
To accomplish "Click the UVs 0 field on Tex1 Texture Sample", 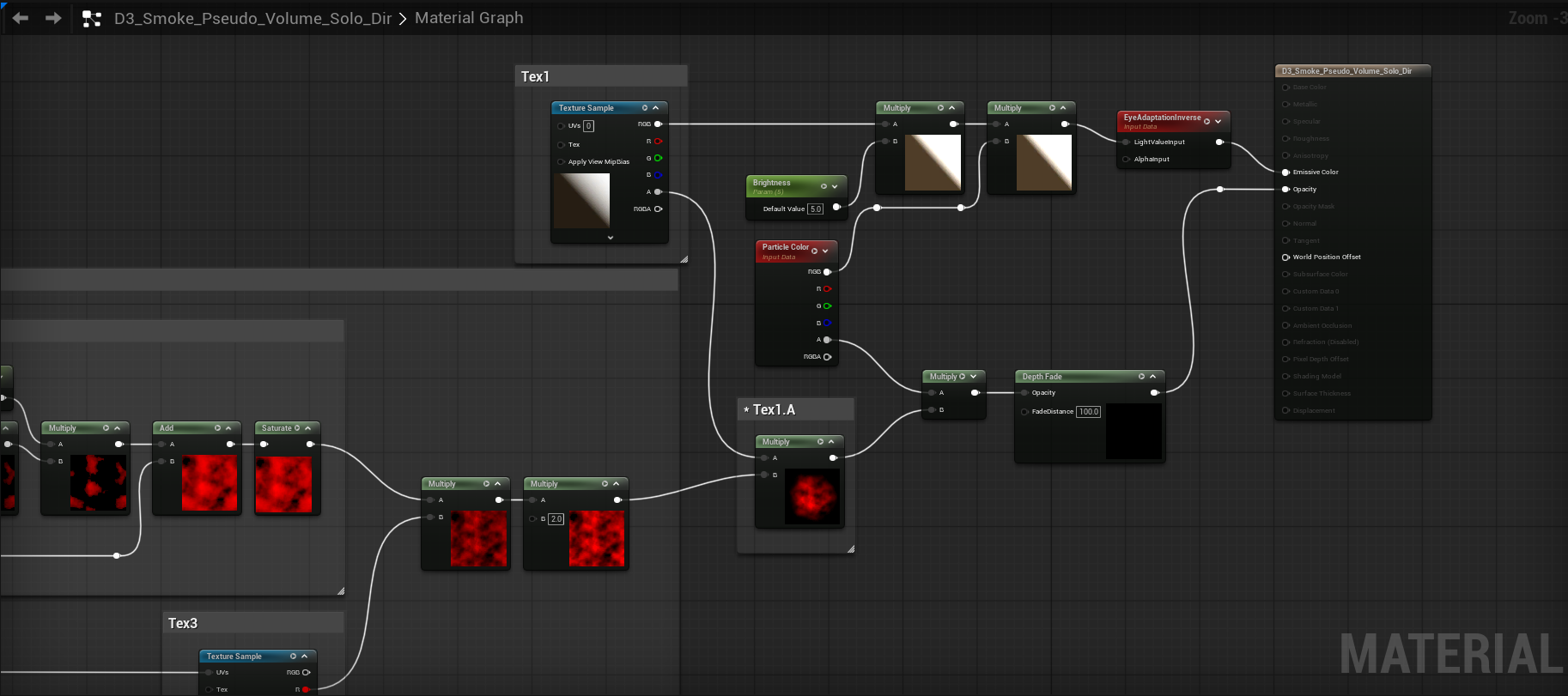I will [x=588, y=126].
